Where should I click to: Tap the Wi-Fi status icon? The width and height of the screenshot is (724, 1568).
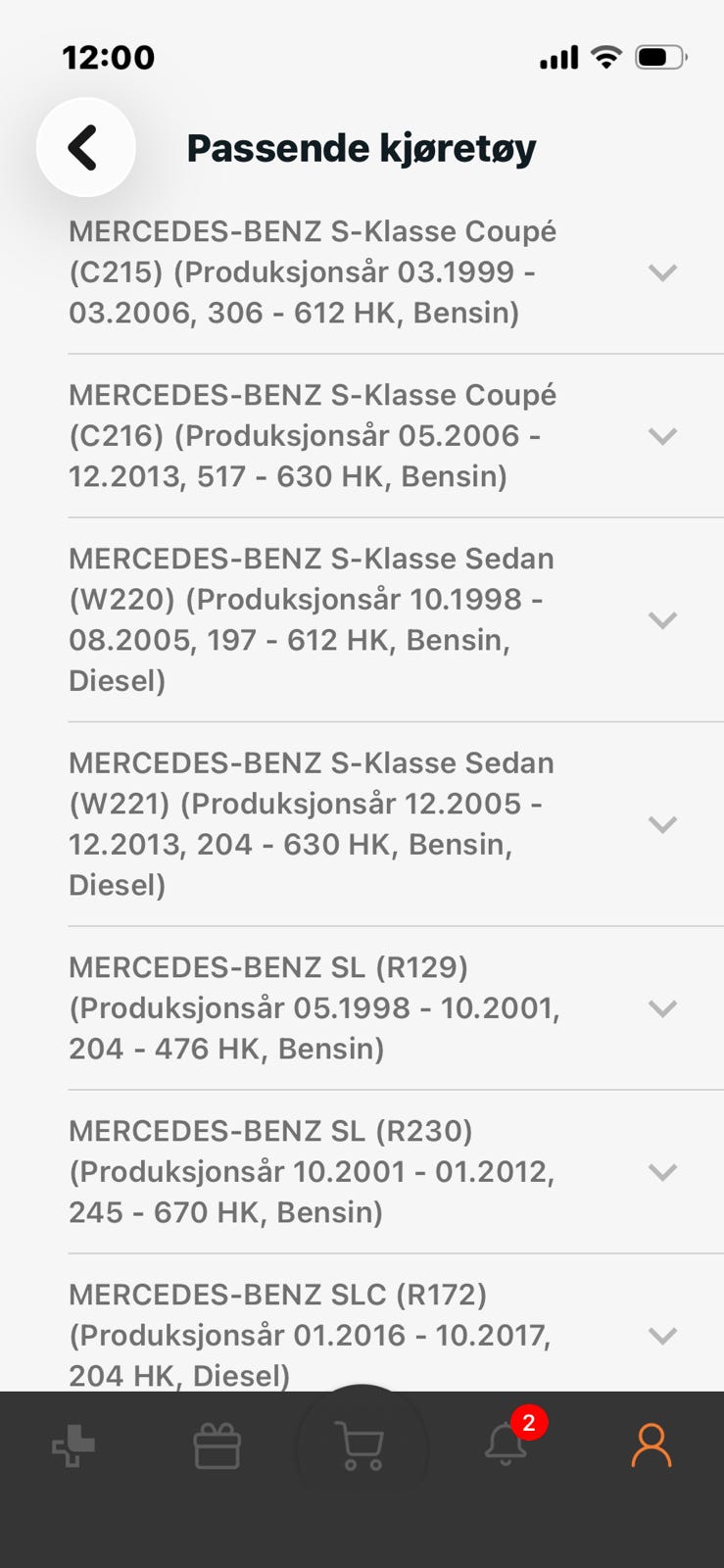tap(607, 57)
